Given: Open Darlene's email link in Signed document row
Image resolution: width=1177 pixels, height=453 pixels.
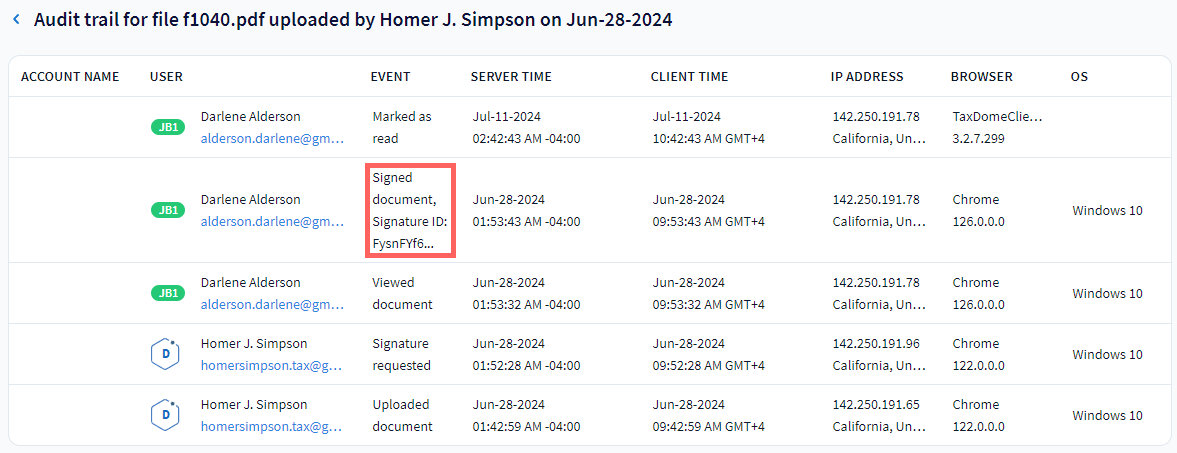Looking at the screenshot, I should pyautogui.click(x=272, y=221).
